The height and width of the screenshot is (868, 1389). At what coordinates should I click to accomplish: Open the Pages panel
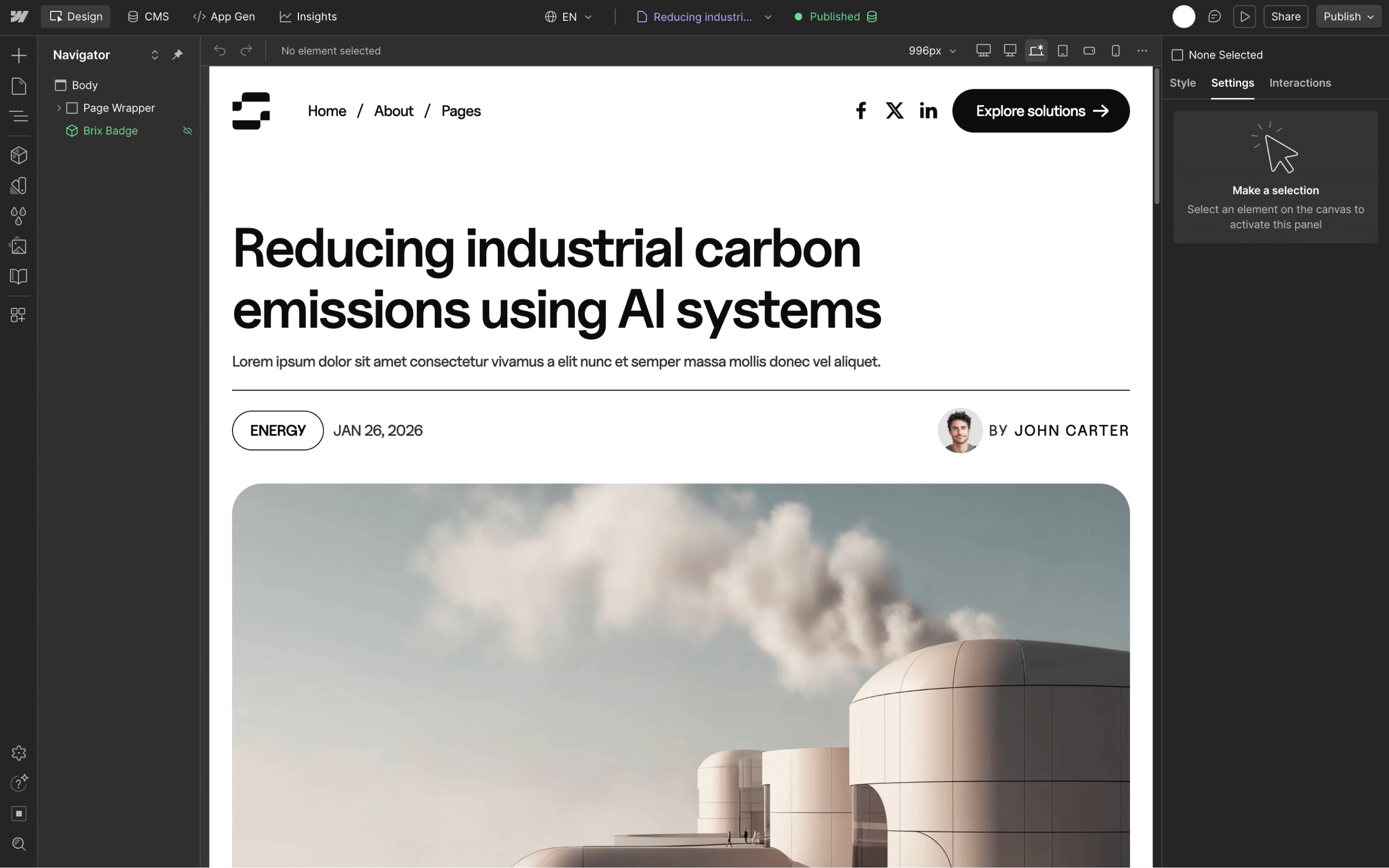(x=19, y=86)
